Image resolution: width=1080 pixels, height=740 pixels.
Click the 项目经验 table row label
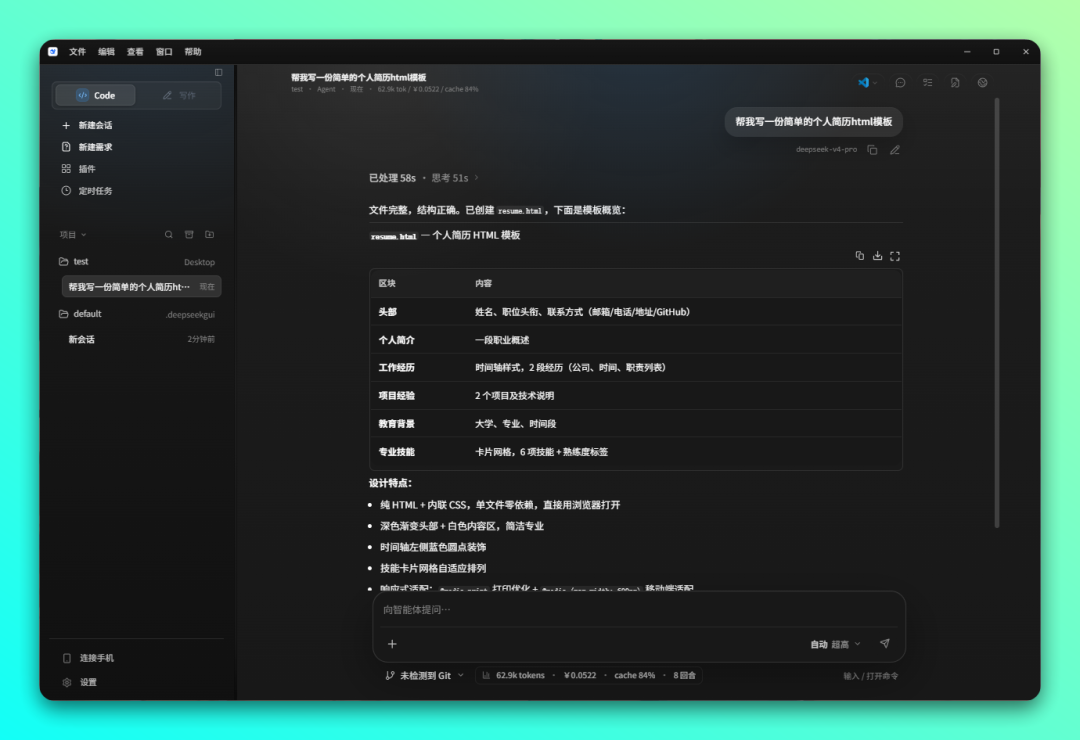tap(397, 396)
